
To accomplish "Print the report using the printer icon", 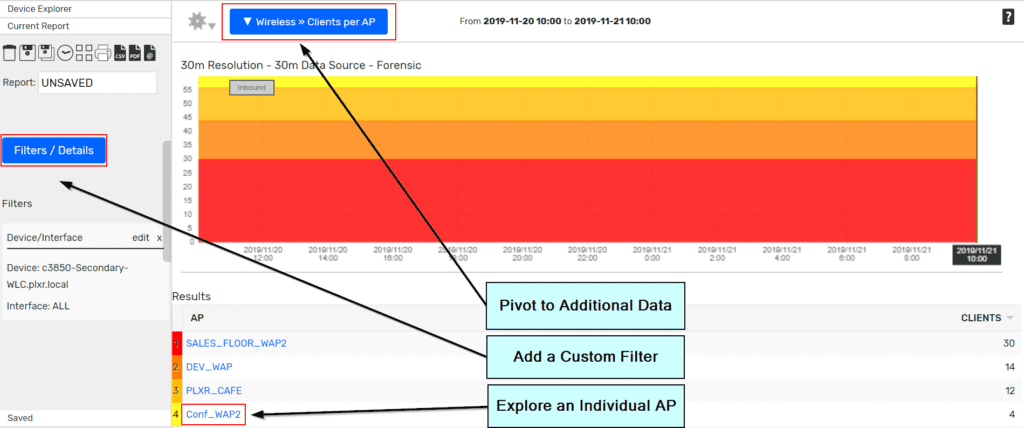I will 103,53.
